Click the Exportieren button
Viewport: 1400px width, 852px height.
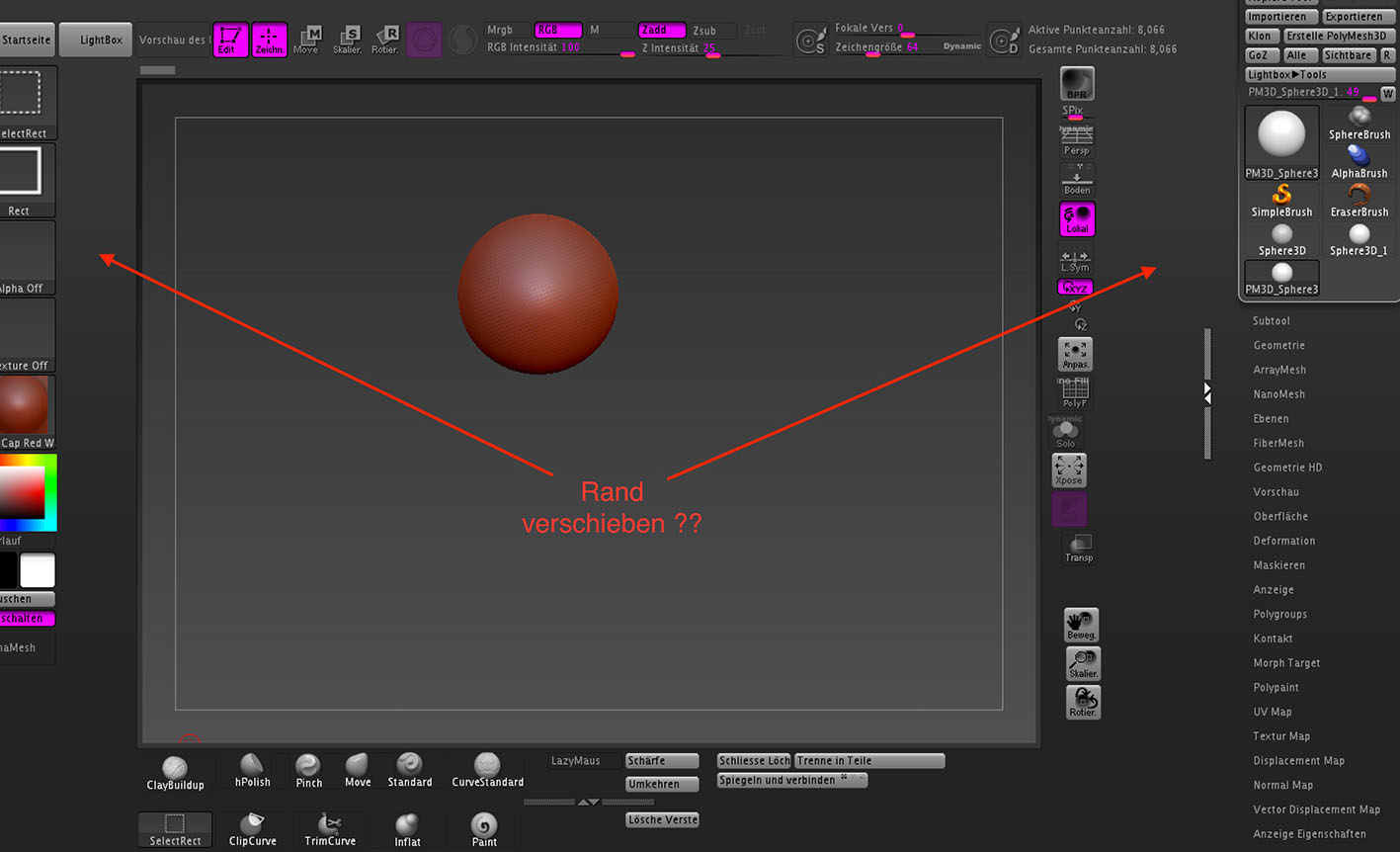pos(1354,17)
